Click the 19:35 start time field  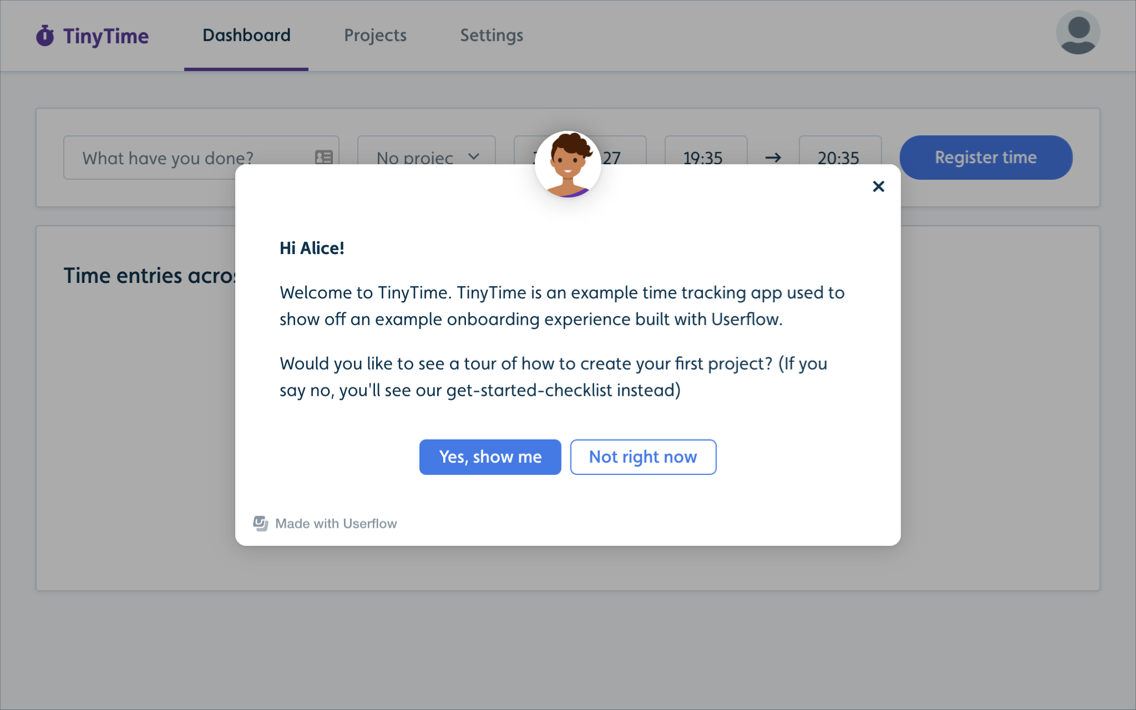[706, 157]
